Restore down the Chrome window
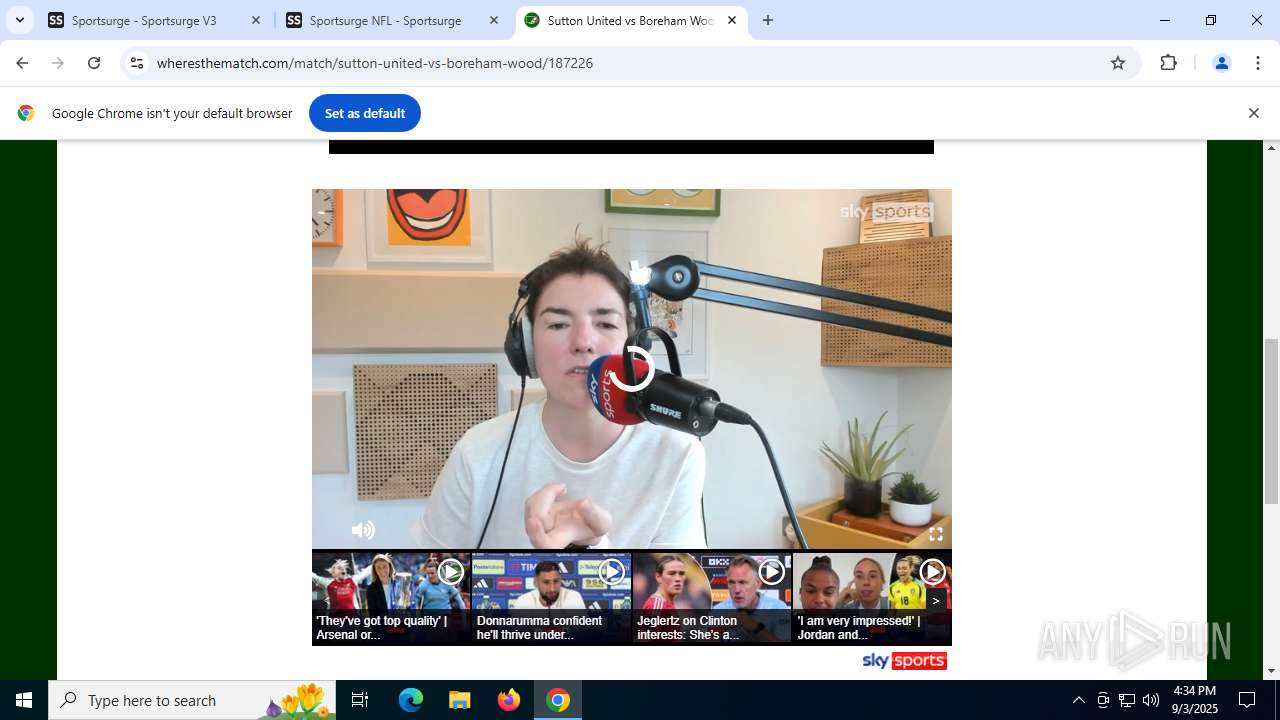This screenshot has width=1280, height=720. pos(1211,20)
